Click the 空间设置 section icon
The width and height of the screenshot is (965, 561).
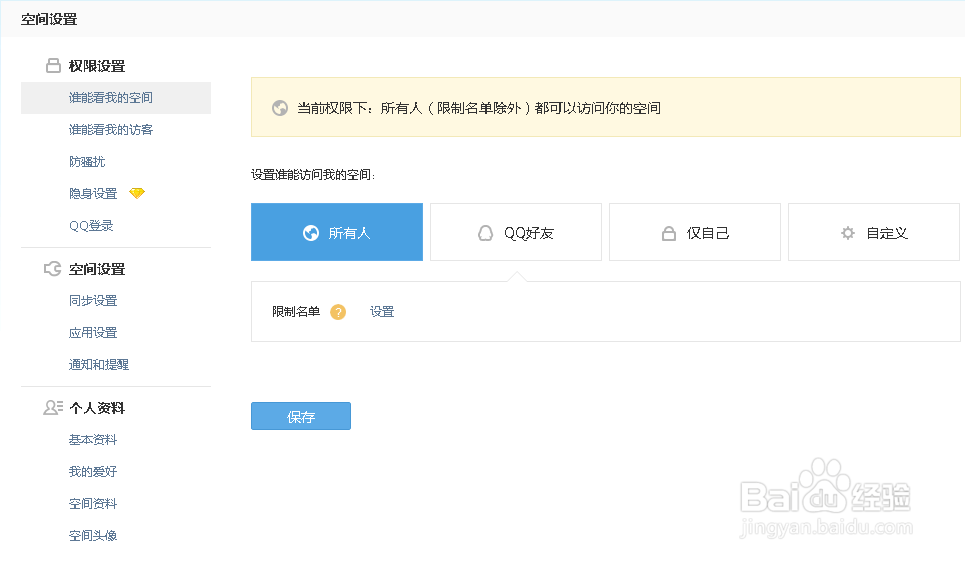point(52,269)
